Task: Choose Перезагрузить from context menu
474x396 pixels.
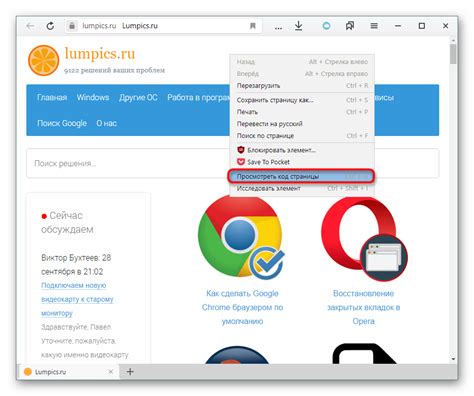Action: tap(302, 86)
